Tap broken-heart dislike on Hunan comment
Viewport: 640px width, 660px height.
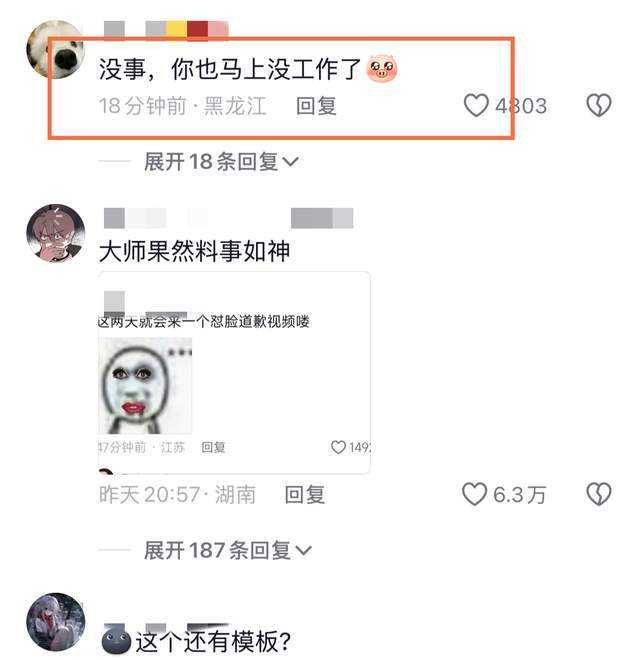(x=599, y=494)
